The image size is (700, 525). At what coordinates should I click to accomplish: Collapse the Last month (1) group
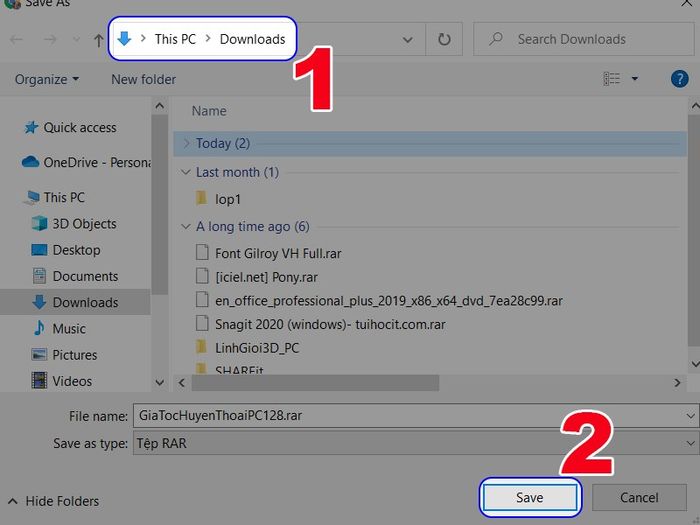186,172
